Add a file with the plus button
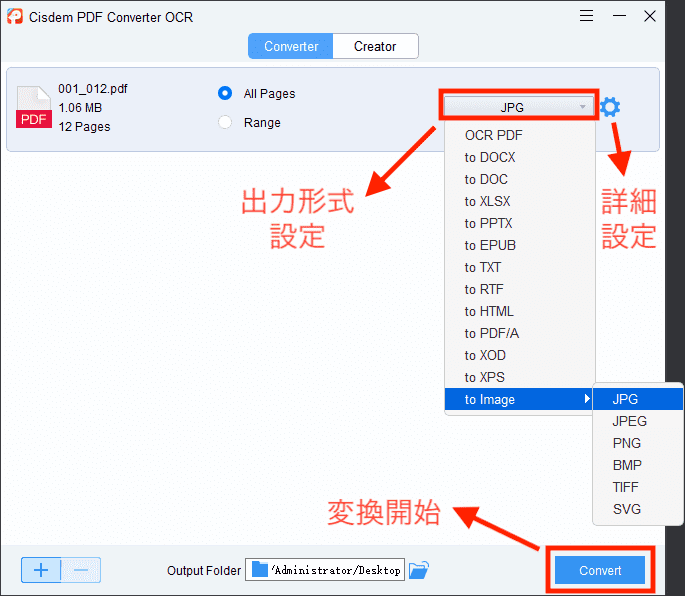 click(x=41, y=570)
